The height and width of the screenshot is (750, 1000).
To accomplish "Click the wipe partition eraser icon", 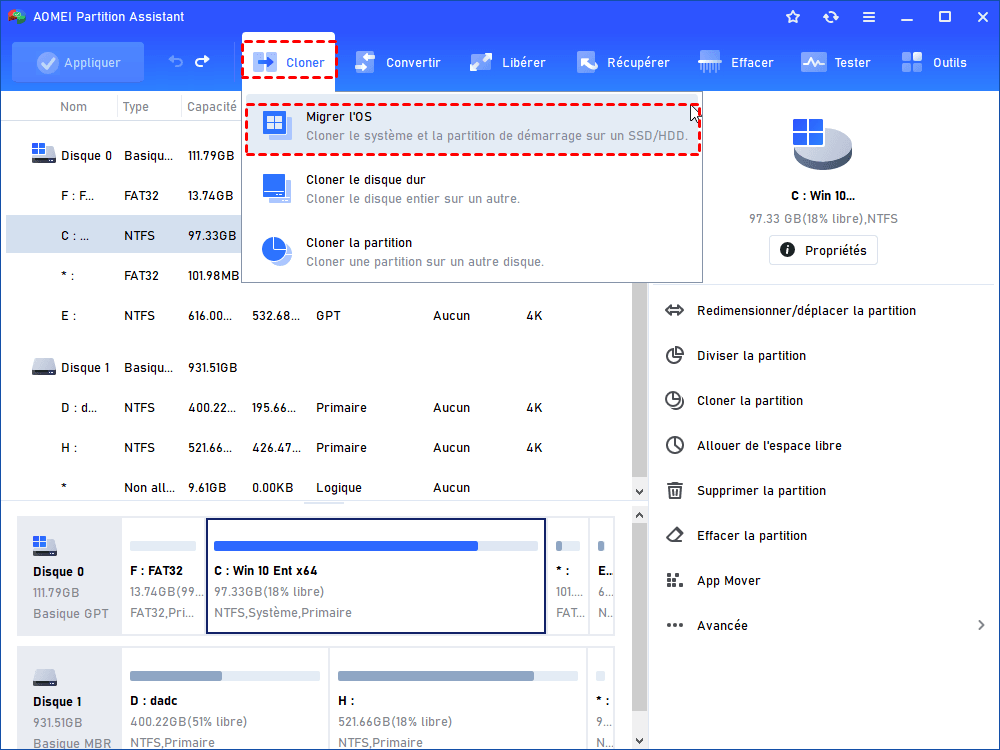I will point(674,536).
